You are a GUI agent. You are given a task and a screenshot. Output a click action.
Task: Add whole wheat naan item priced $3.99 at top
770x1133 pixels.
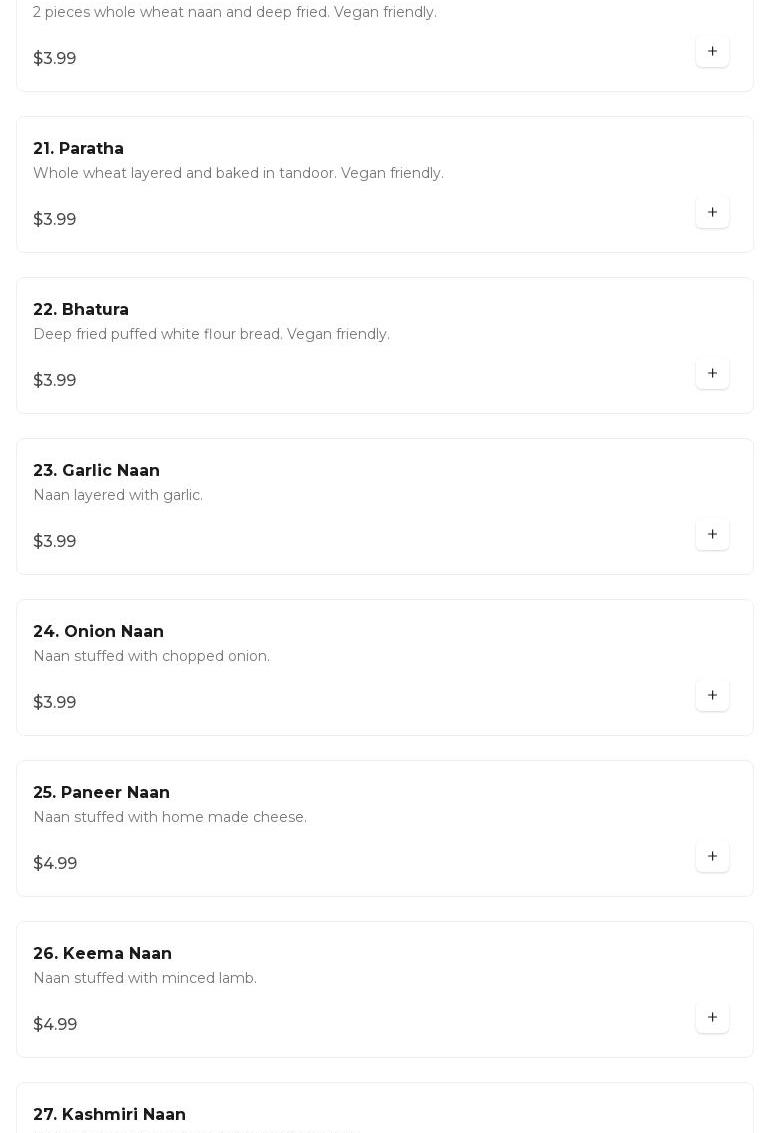click(x=712, y=51)
